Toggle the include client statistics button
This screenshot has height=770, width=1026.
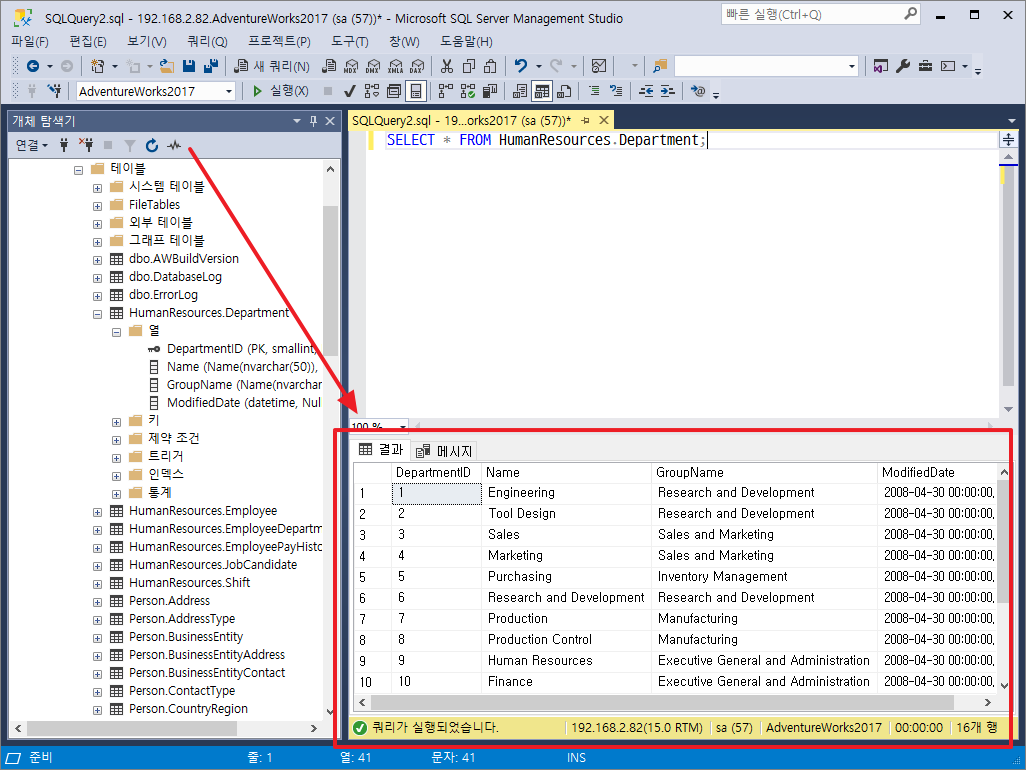[490, 91]
